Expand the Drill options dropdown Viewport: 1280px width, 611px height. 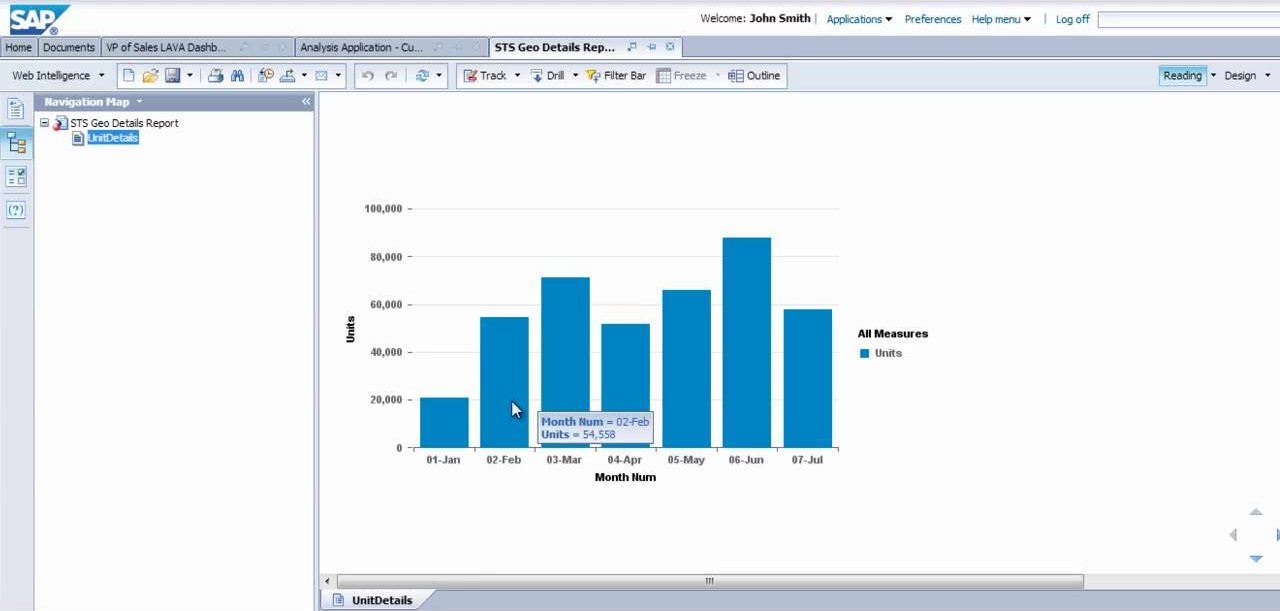pyautogui.click(x=576, y=75)
